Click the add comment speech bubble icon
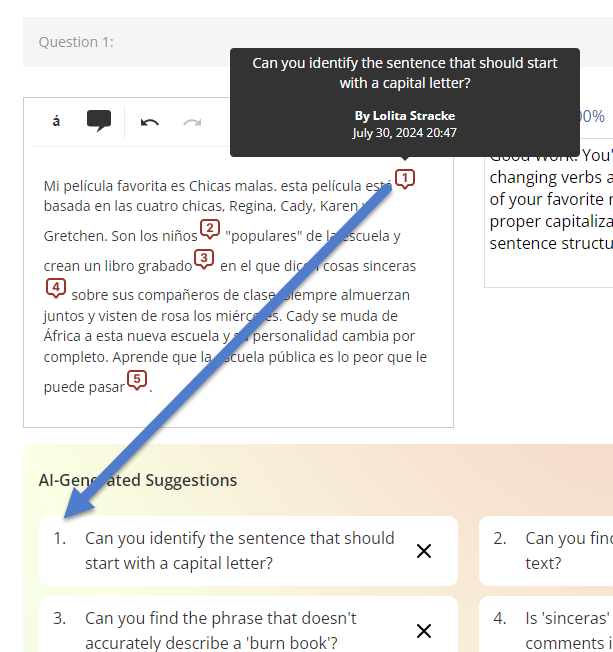This screenshot has width=613, height=652. [x=99, y=121]
